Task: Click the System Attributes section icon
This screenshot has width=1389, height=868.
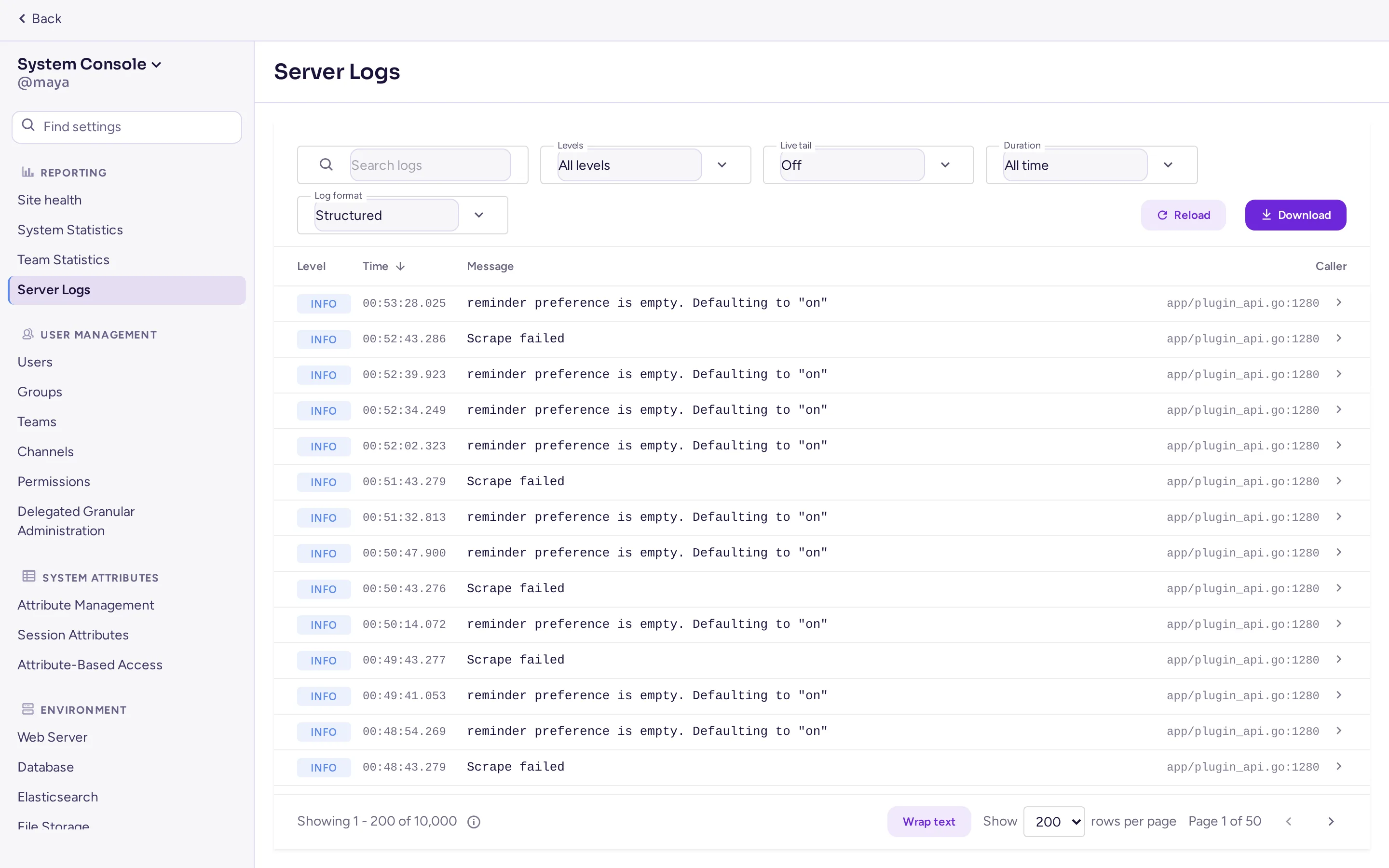Action: tap(29, 576)
